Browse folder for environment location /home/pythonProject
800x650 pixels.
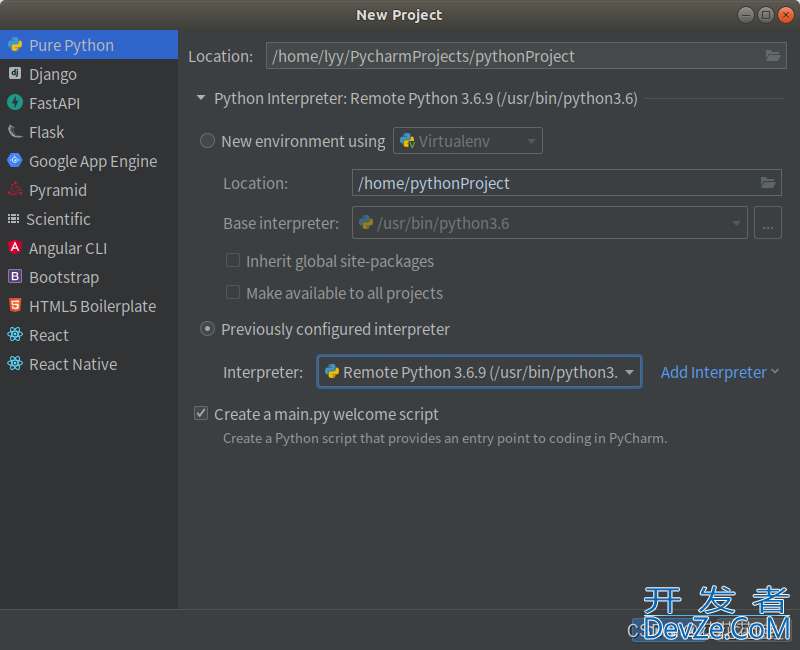click(768, 182)
